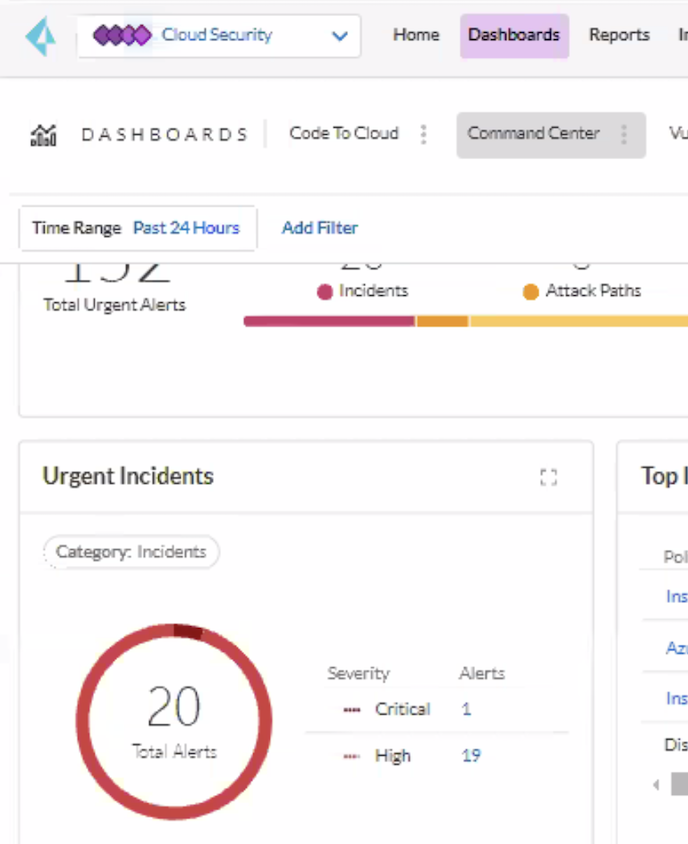
Task: Select Home in the navigation menu
Action: pos(416,34)
